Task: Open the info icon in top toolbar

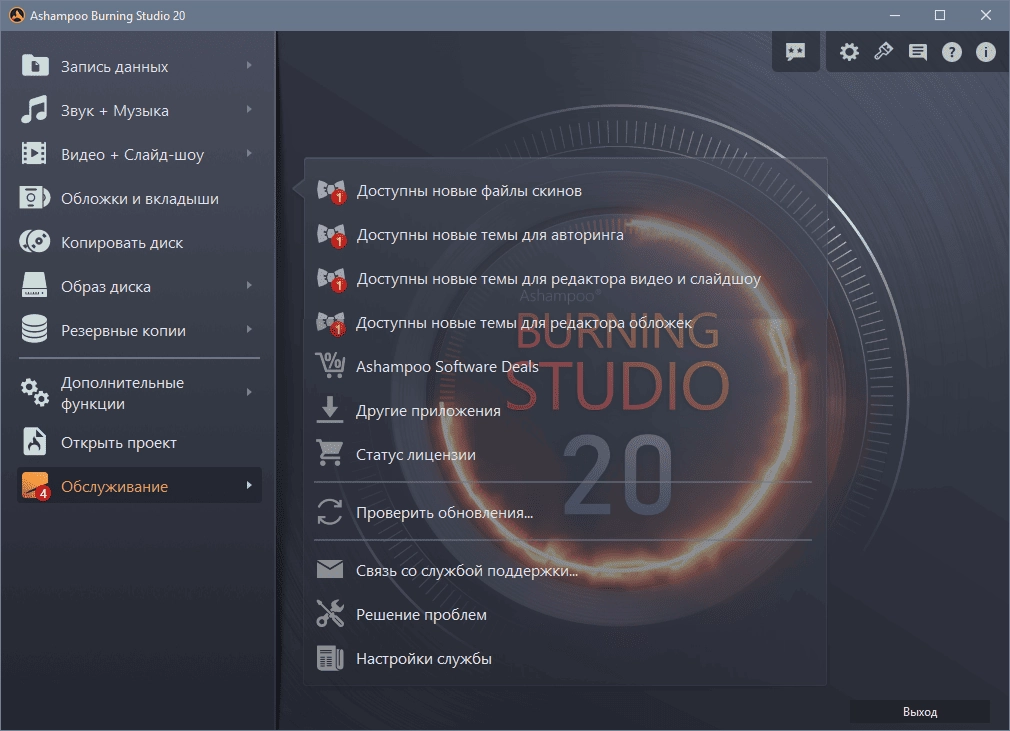Action: [986, 52]
